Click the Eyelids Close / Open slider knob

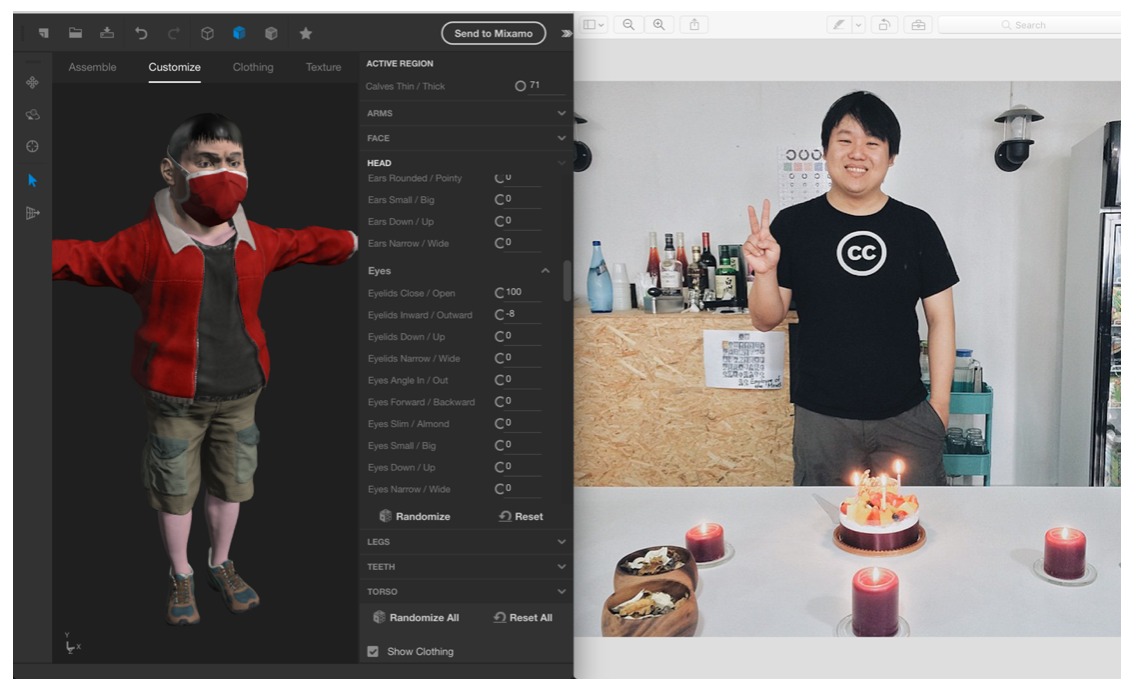click(x=500, y=293)
